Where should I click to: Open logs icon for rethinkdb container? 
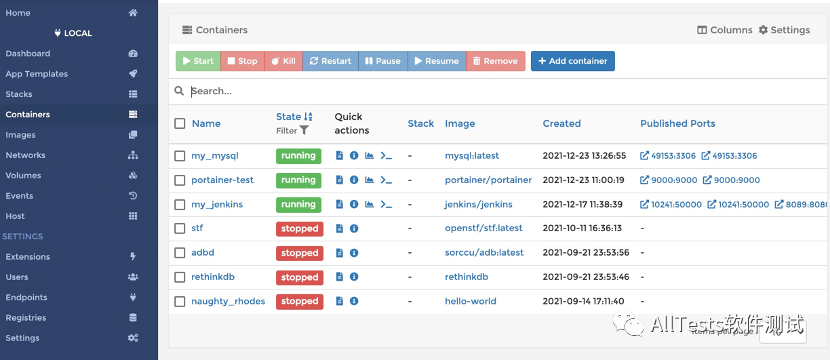pyautogui.click(x=340, y=277)
